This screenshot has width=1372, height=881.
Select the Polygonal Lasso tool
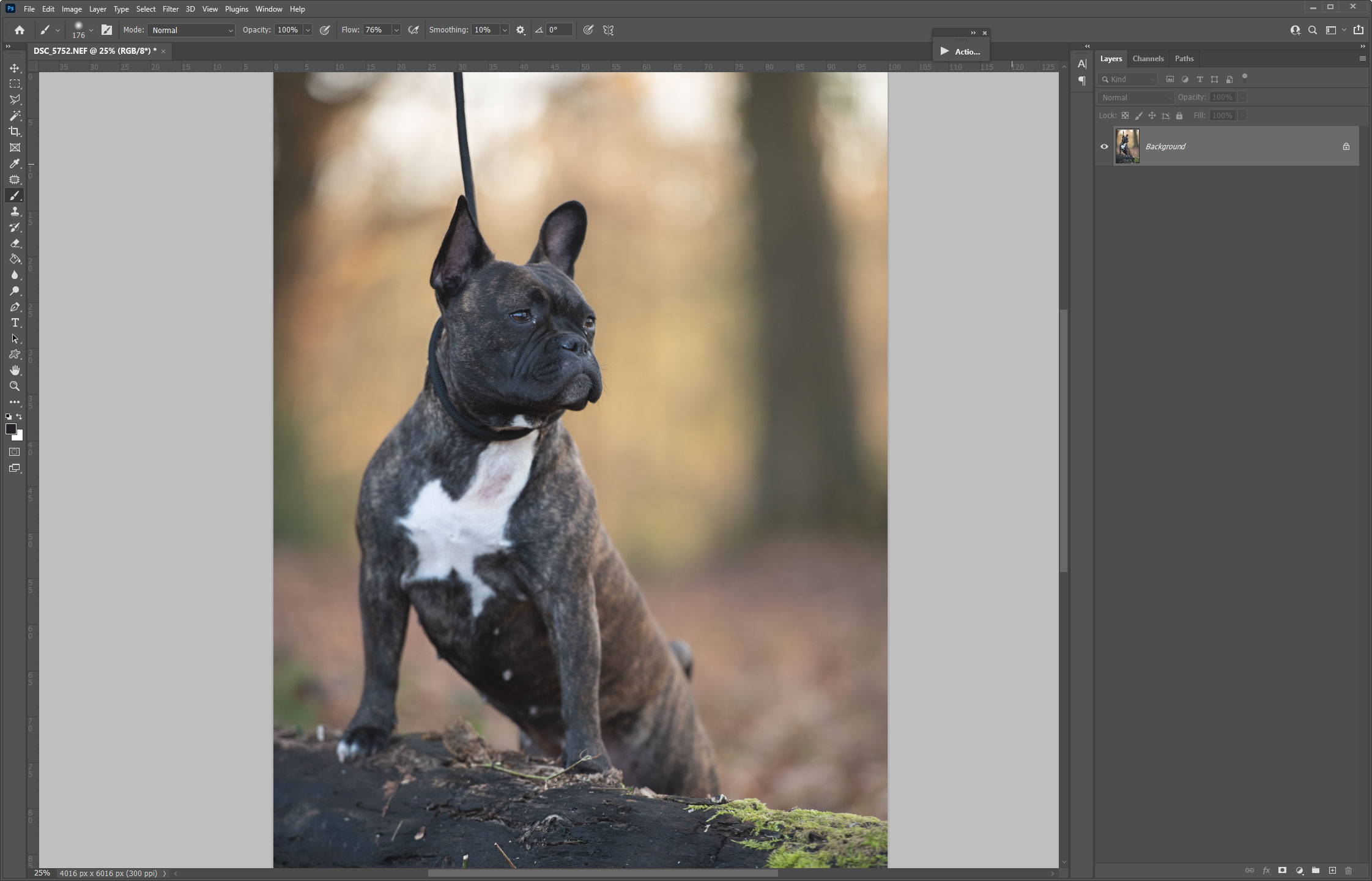15,100
